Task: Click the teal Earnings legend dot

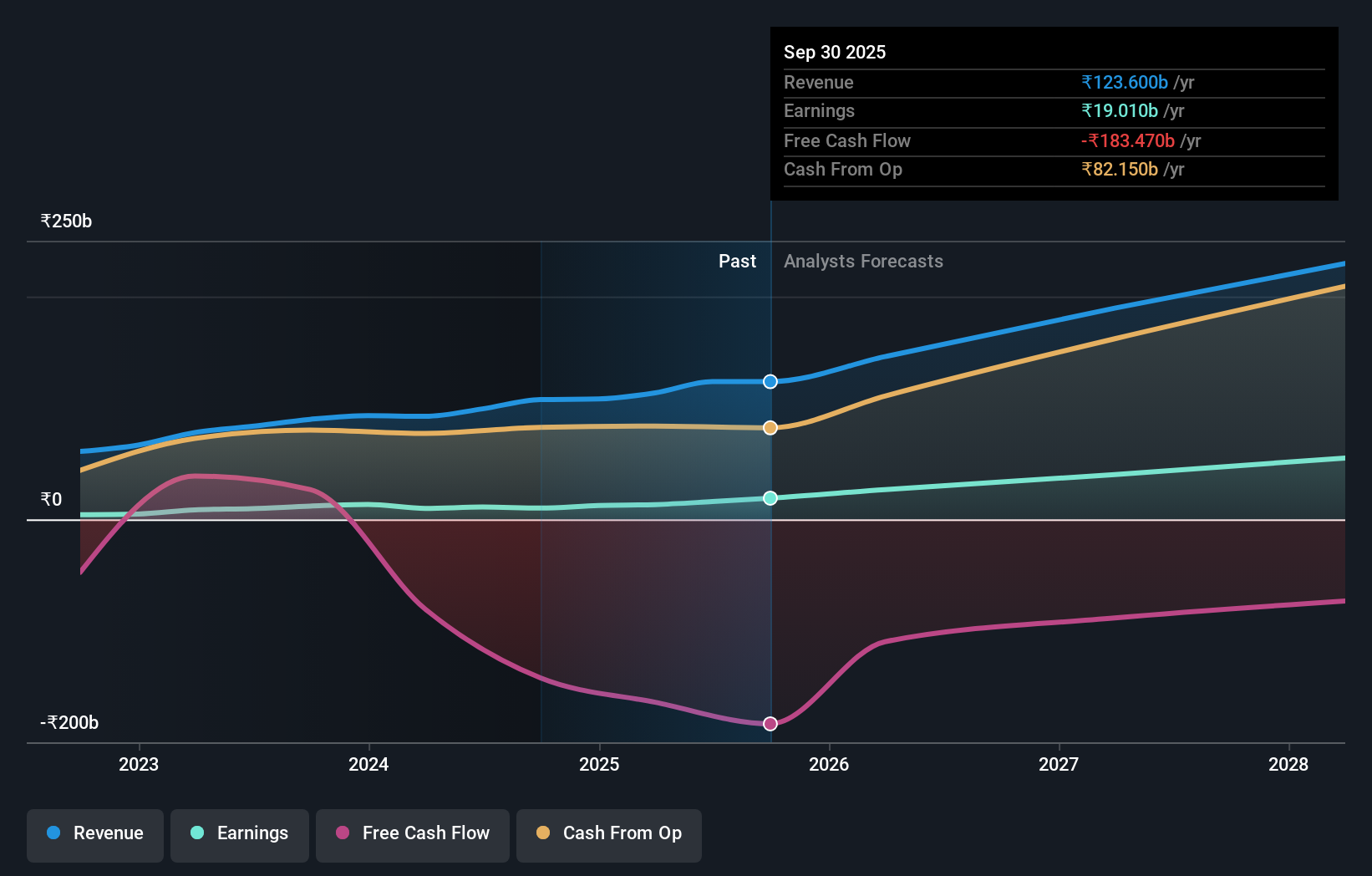Action: [196, 833]
